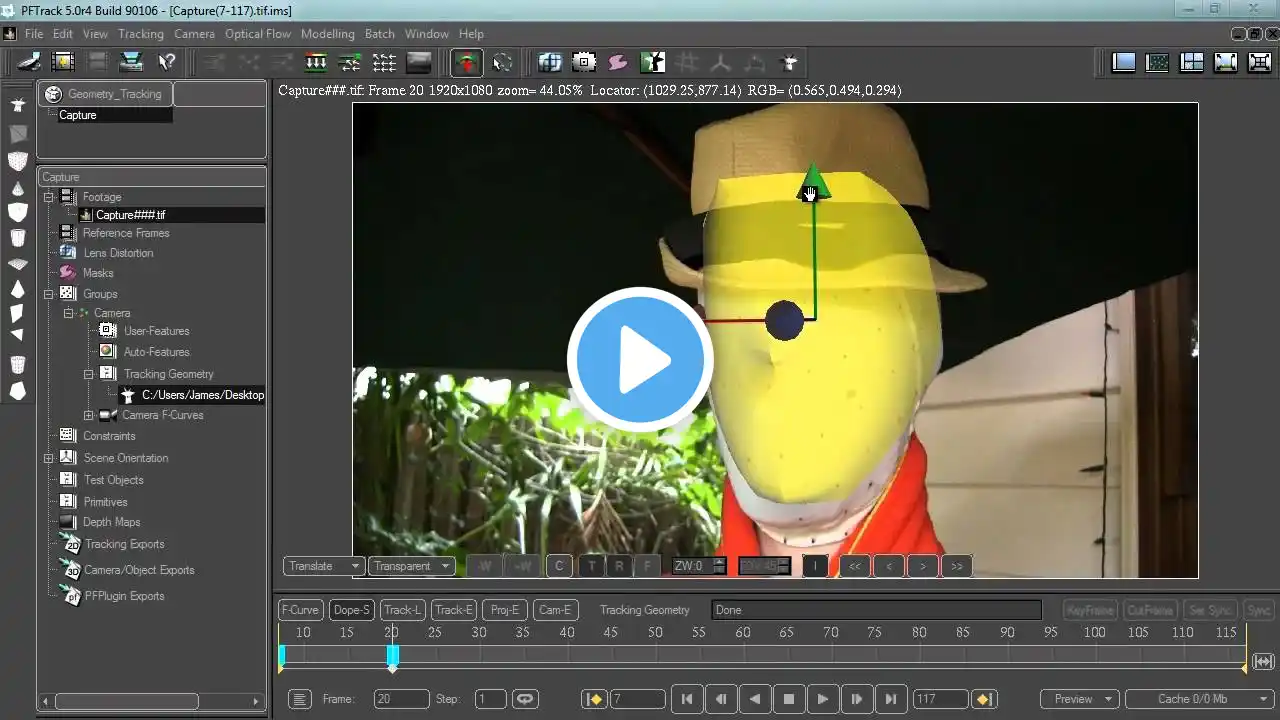Toggle the -W wireframe button
The height and width of the screenshot is (720, 1280).
pyautogui.click(x=484, y=566)
